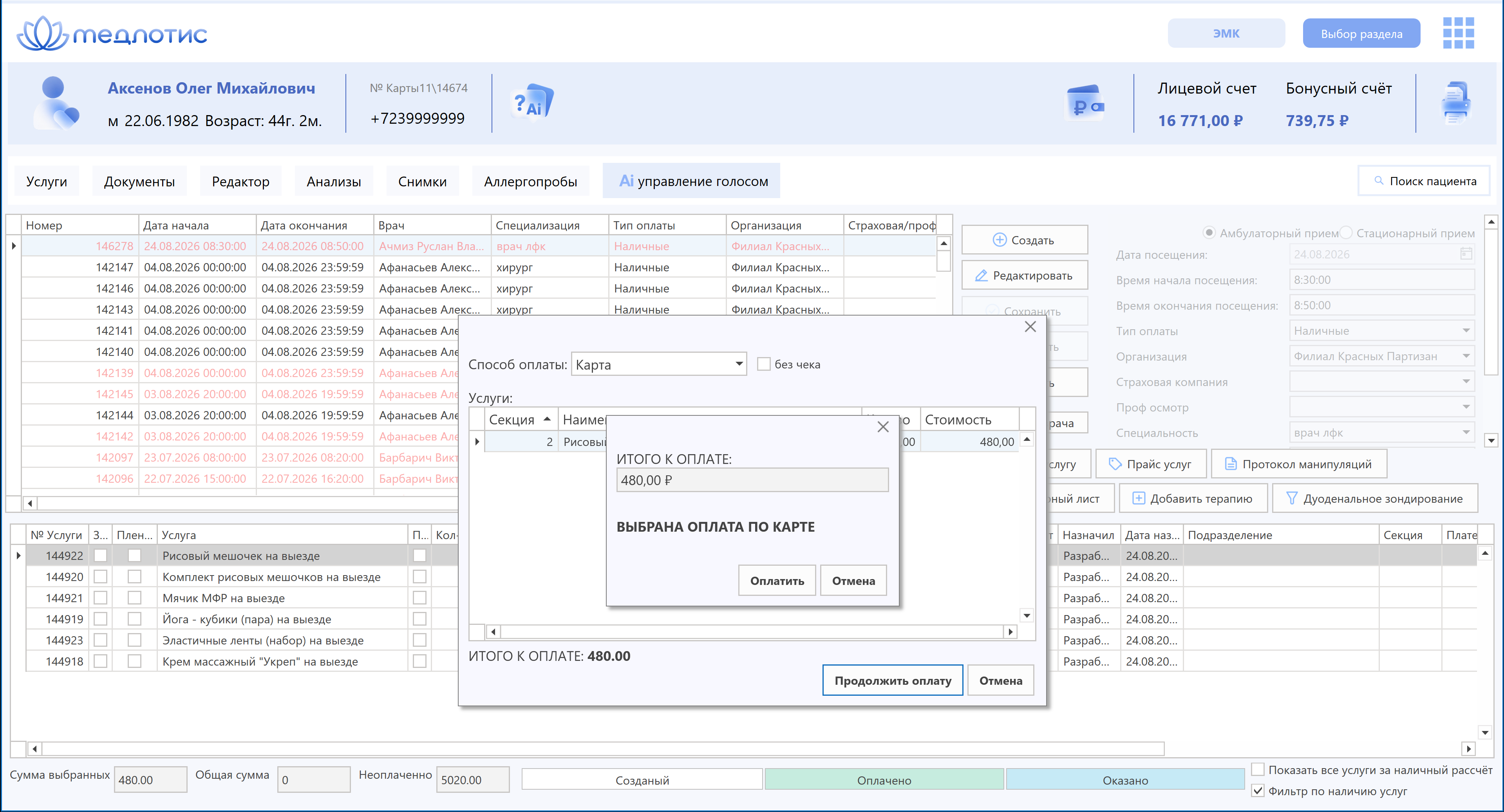The height and width of the screenshot is (812, 1504).
Task: Open calendar picker for Дата посещения
Action: point(1466,254)
